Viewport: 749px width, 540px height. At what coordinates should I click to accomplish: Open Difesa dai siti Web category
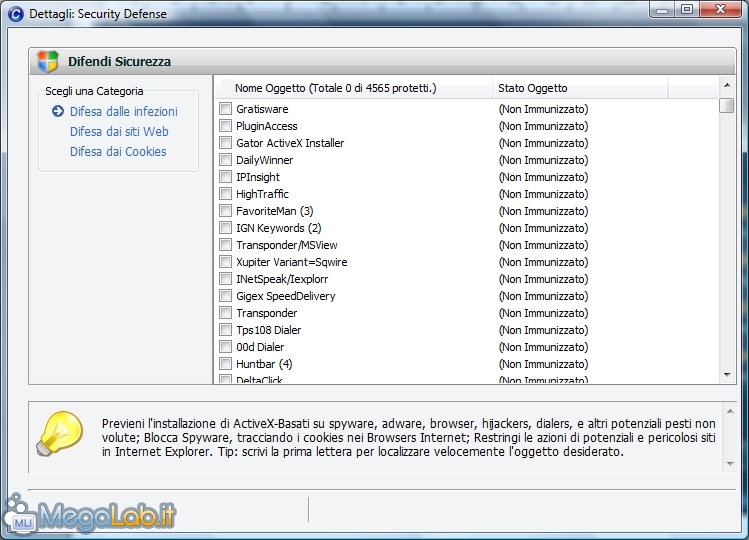119,131
